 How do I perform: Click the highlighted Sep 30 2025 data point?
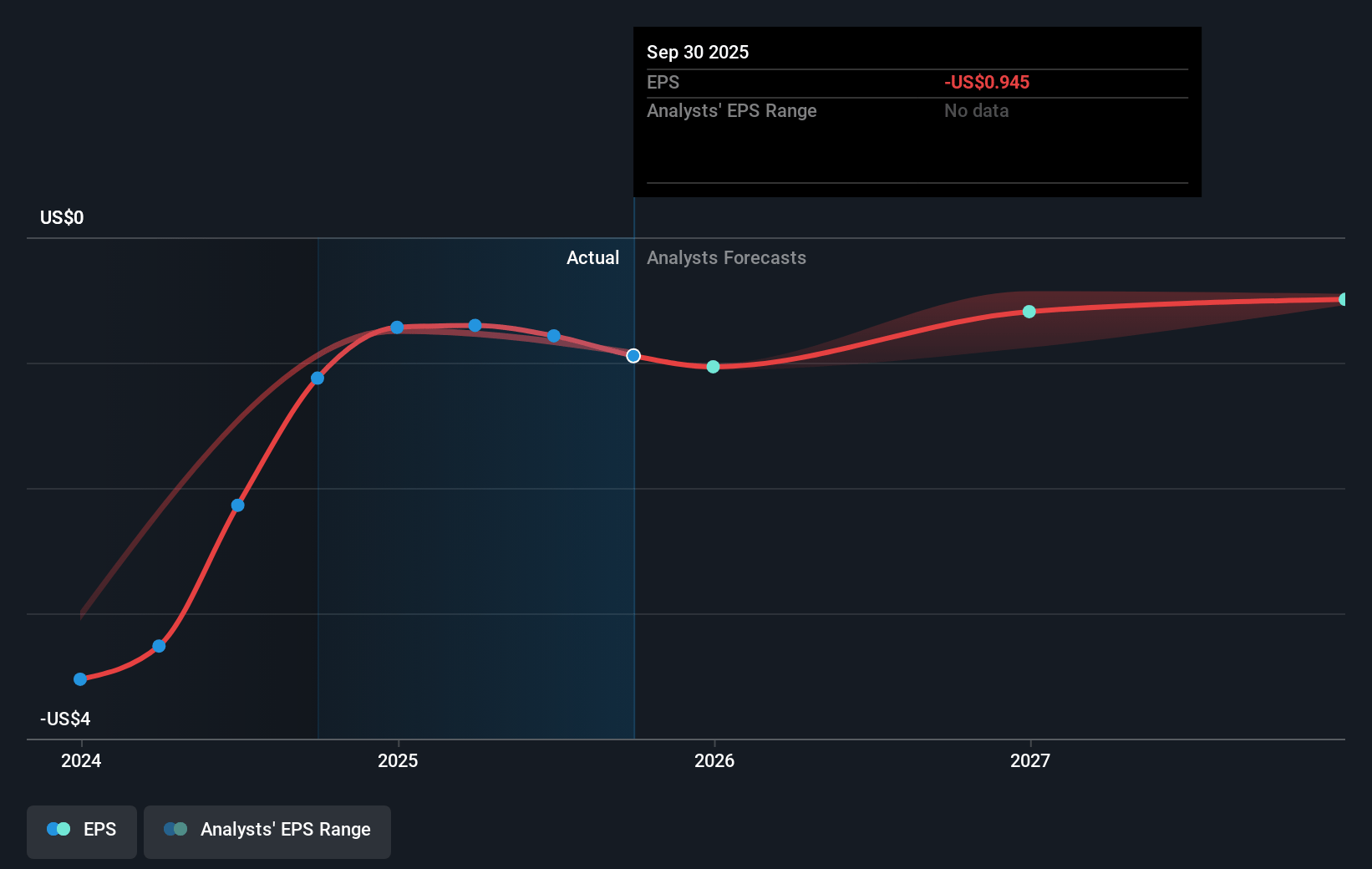pyautogui.click(x=633, y=356)
